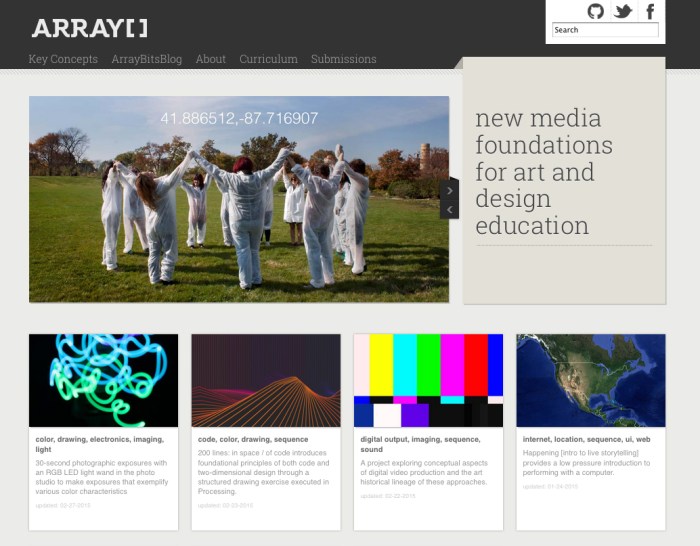
Task: Click the 'new media foundations' headline
Action: 544,171
